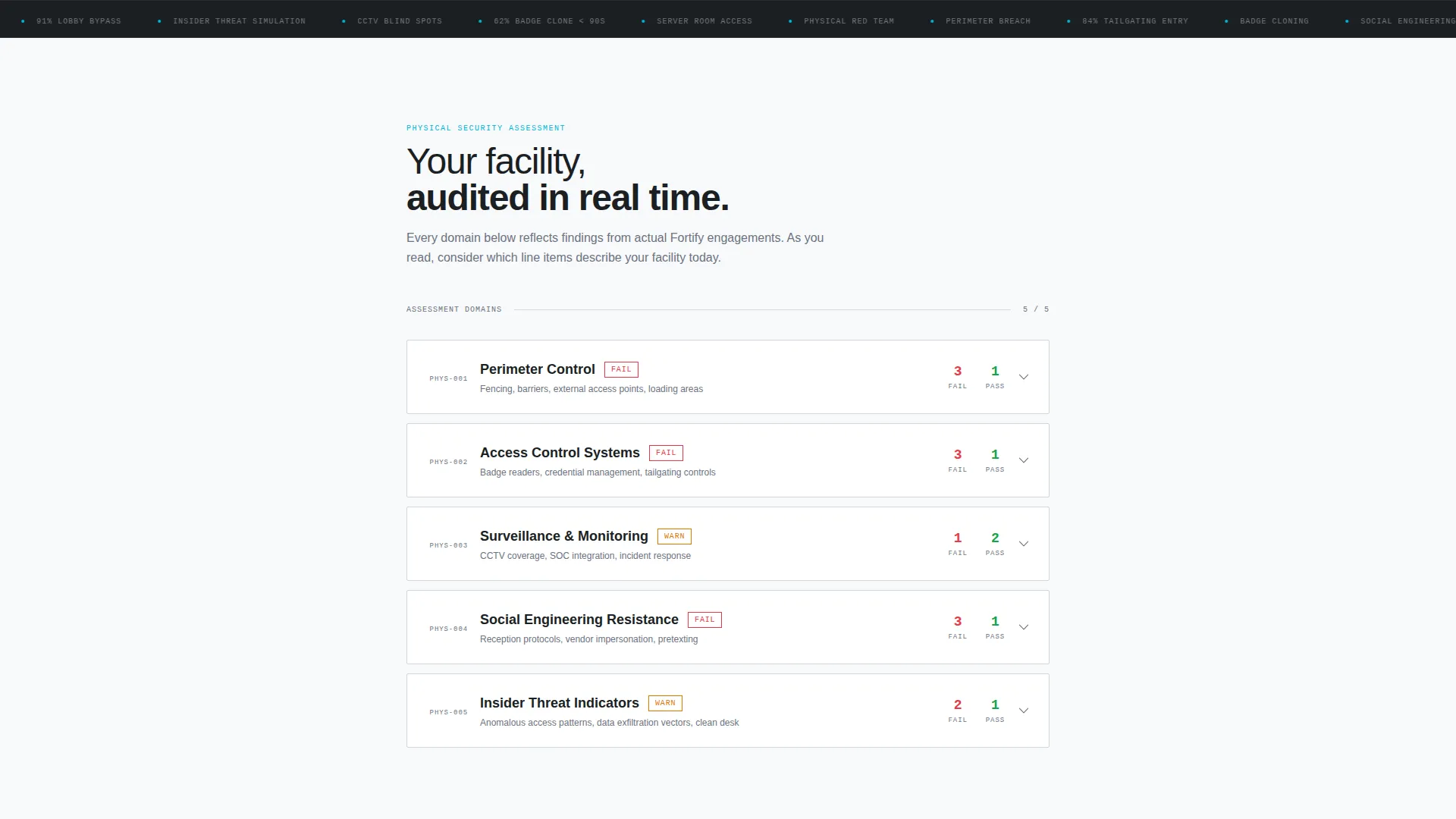Click the FAIL badge beside Social Engineering Resistance
The width and height of the screenshot is (1456, 819).
click(x=704, y=620)
